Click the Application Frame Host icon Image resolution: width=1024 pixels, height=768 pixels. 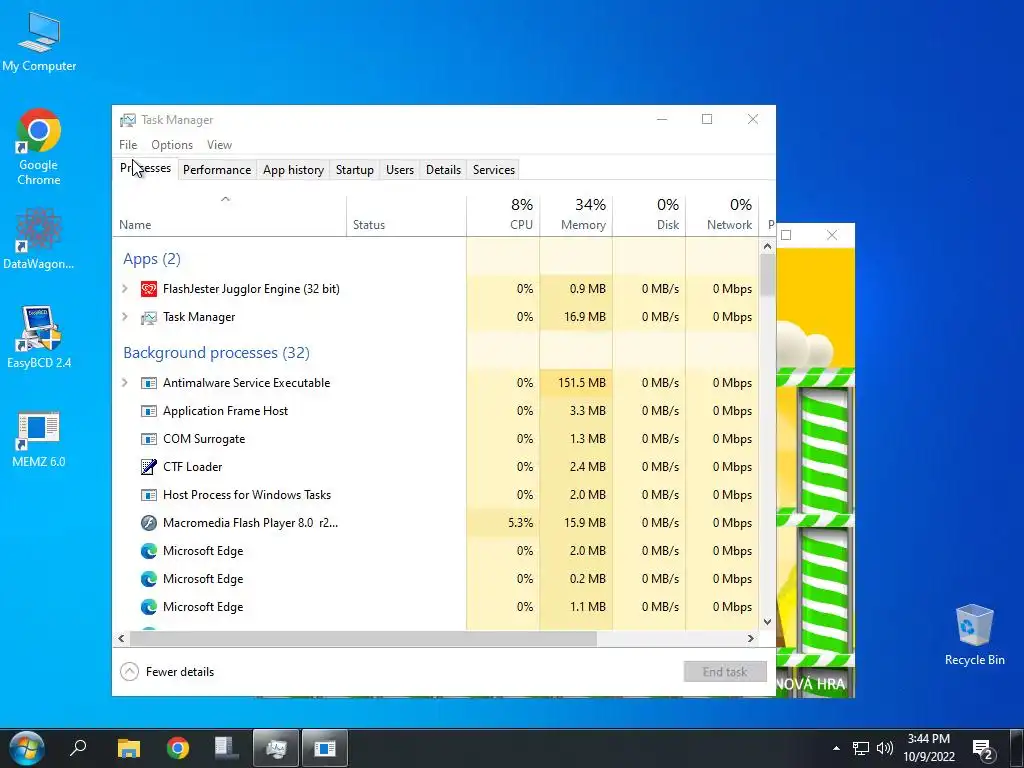(x=149, y=411)
